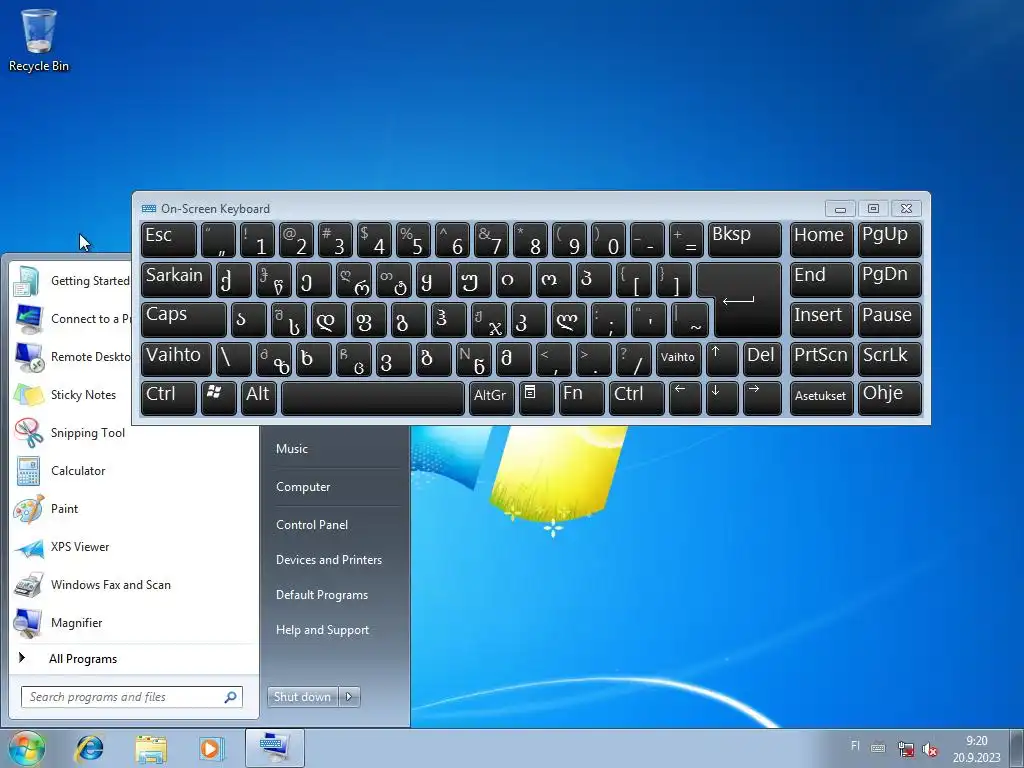Click the Del key
Viewport: 1024px width, 768px height.
pyautogui.click(x=762, y=359)
